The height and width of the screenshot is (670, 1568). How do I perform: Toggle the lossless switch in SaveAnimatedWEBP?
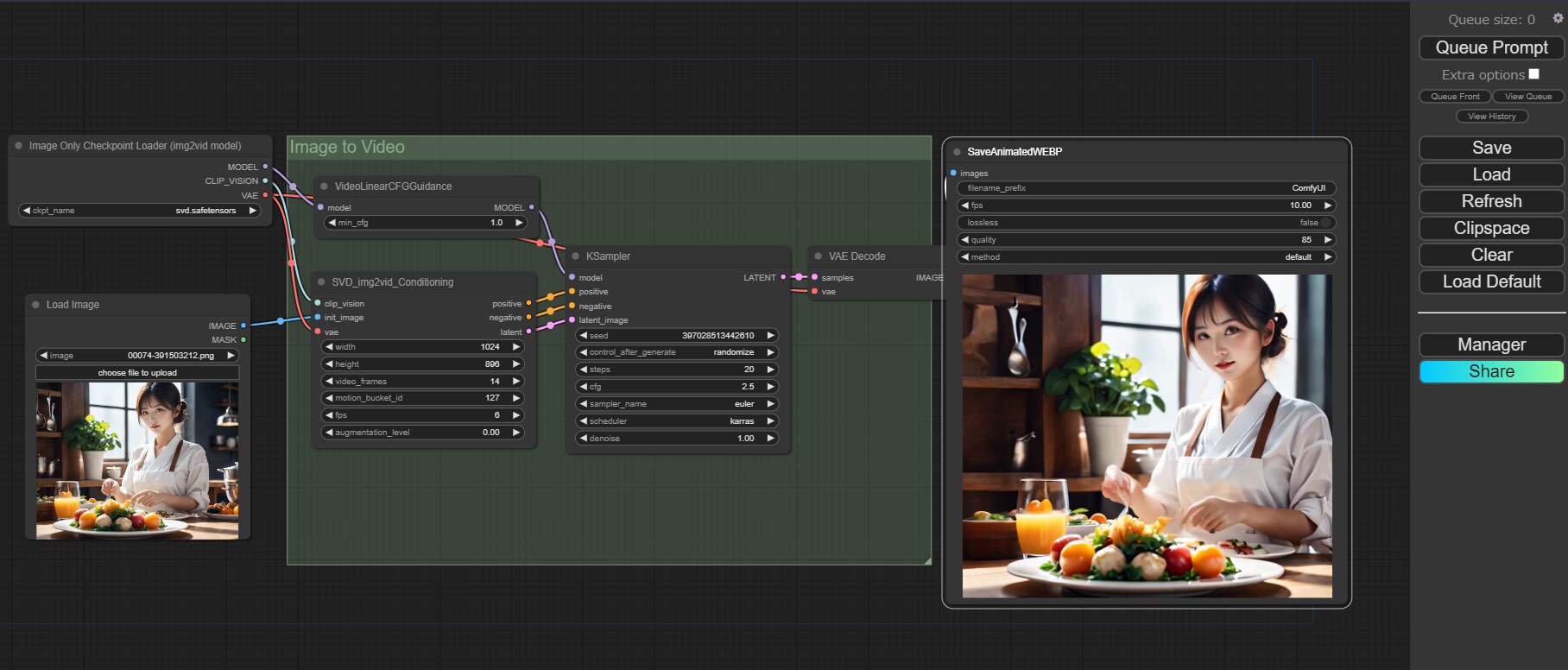[1325, 223]
